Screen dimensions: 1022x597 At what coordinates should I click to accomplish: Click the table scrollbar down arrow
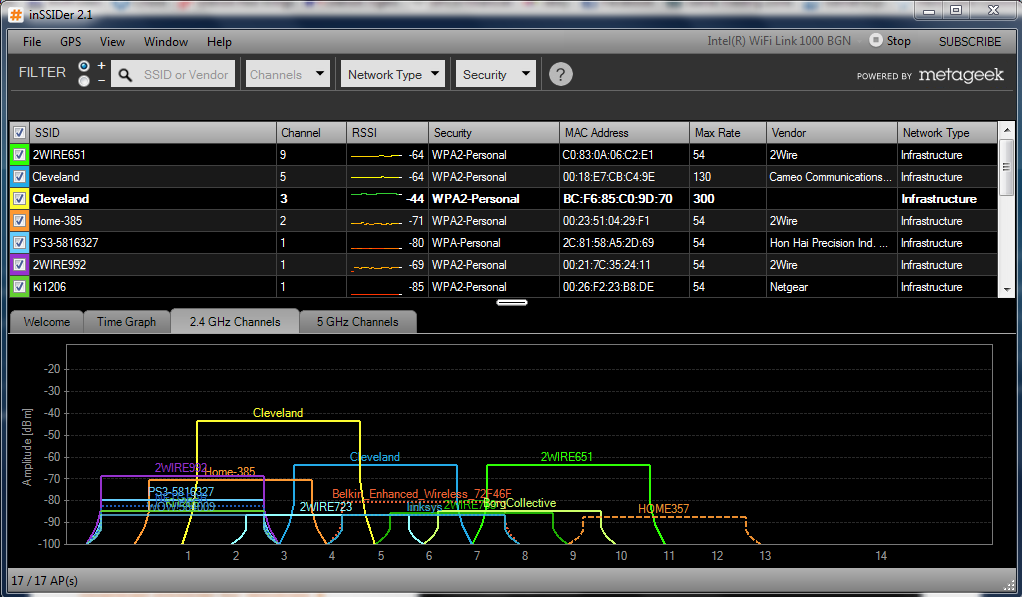(x=1007, y=289)
